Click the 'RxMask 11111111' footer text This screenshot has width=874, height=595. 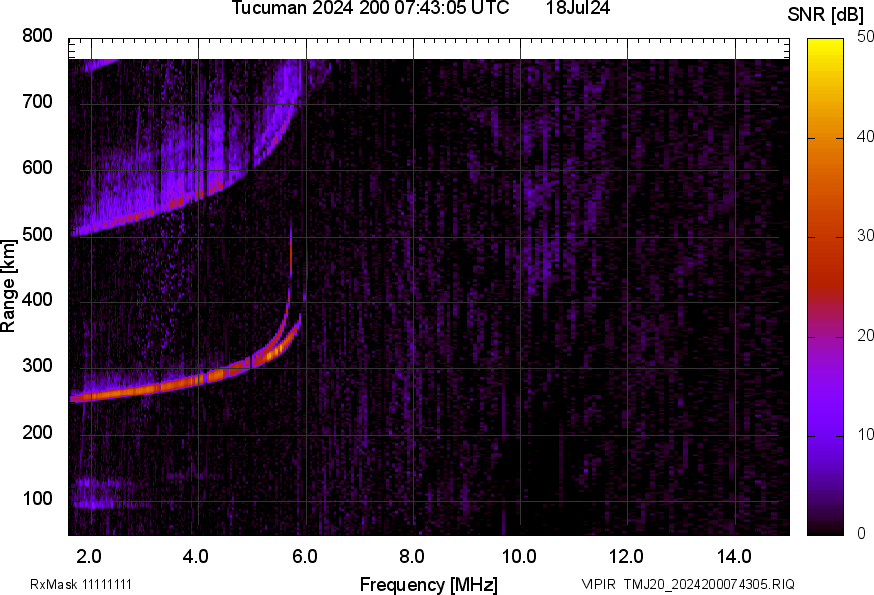point(81,584)
